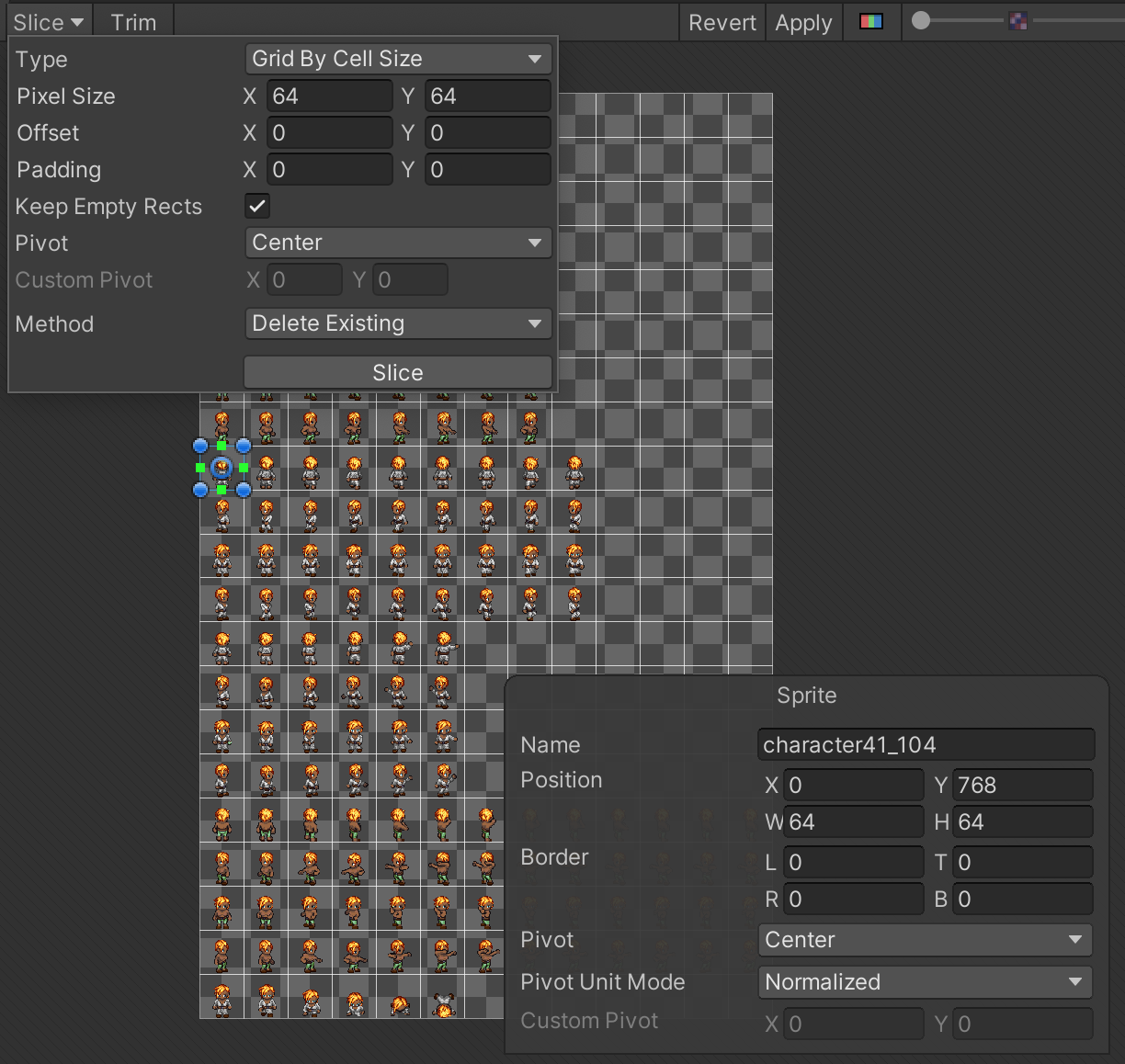Open the slicing Pivot dropdown set to Center
Screen dimensions: 1125x1064
(397, 243)
